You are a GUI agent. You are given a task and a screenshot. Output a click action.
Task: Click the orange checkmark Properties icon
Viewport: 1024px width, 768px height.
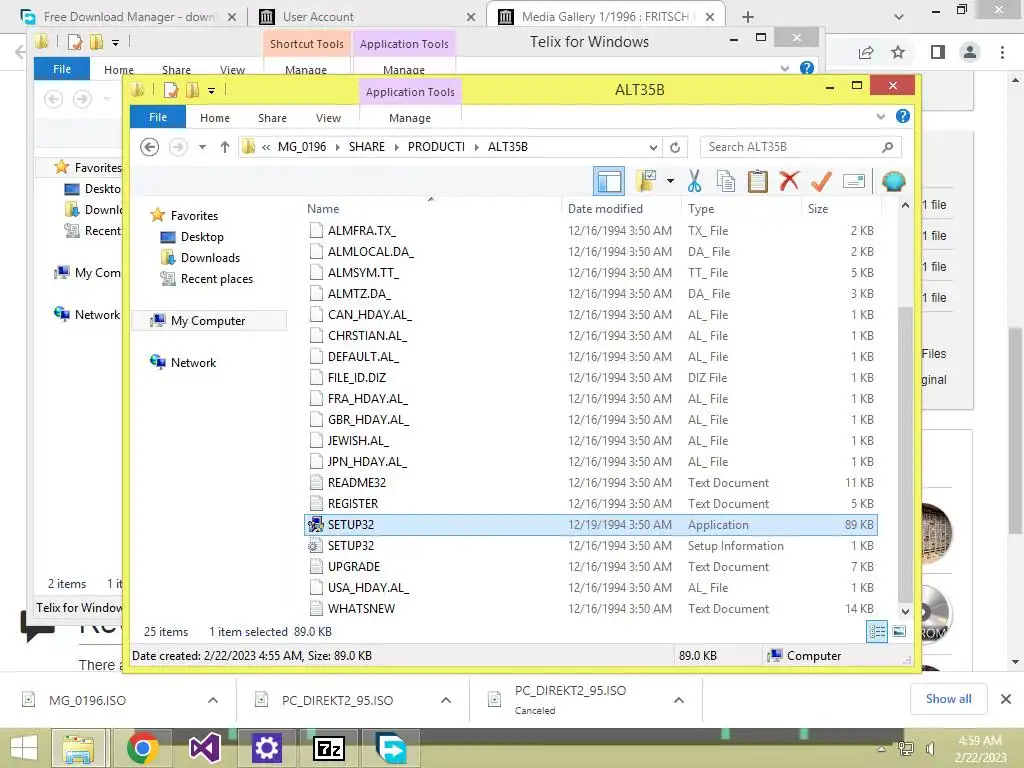821,181
